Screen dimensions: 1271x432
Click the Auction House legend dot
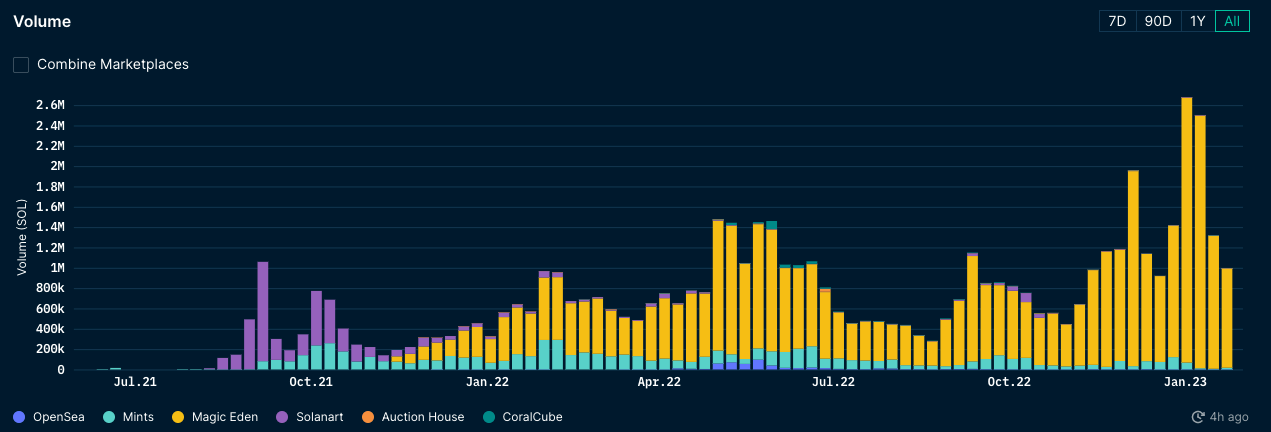368,417
